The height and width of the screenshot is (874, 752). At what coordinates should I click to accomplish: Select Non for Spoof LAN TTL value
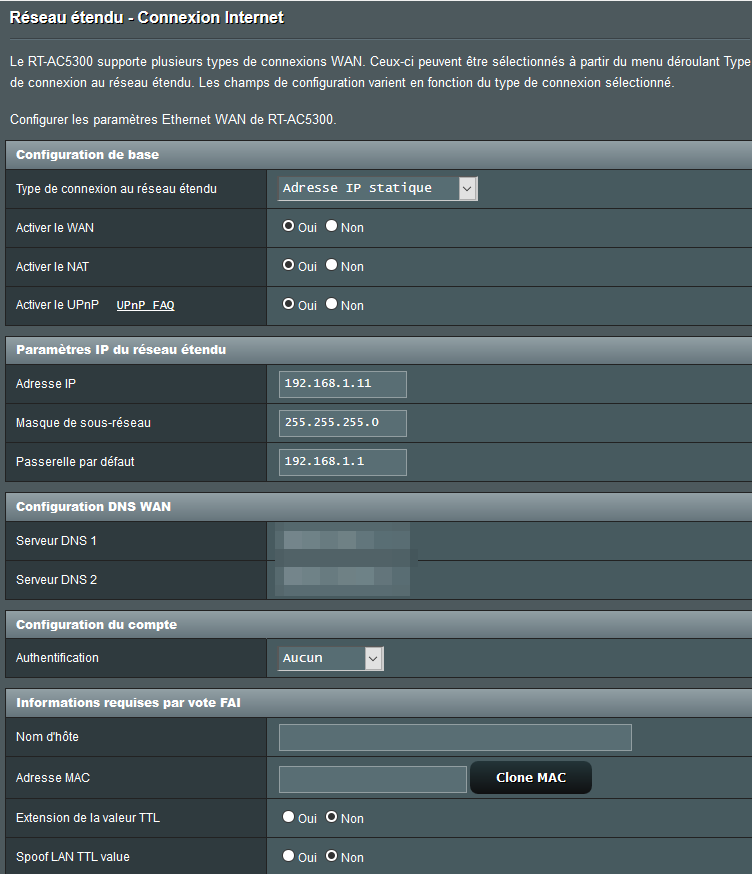coord(332,856)
